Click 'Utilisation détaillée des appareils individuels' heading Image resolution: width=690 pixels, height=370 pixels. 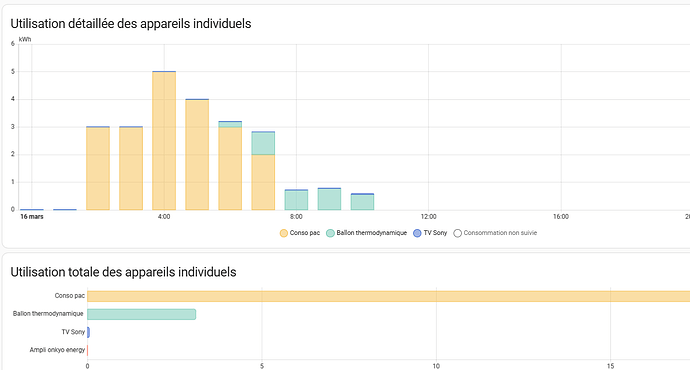pos(131,24)
